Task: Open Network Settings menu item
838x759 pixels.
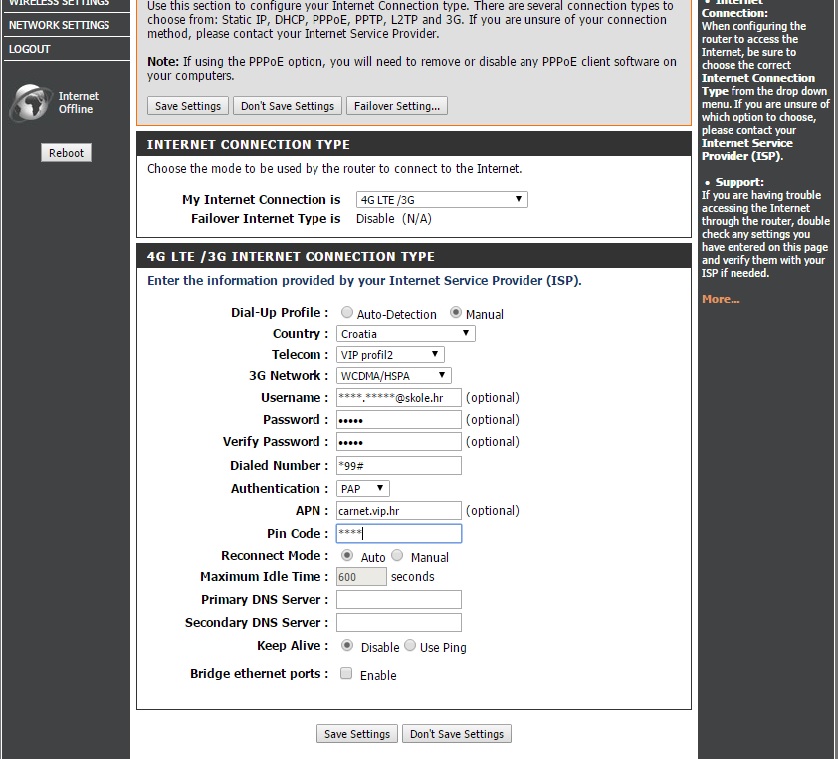Action: (59, 25)
